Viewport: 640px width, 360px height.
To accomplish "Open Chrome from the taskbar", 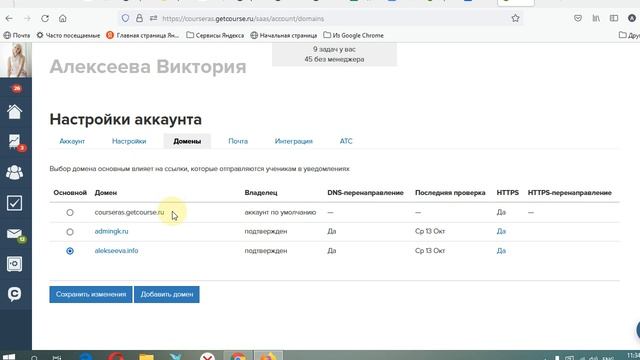I will (x=238, y=356).
